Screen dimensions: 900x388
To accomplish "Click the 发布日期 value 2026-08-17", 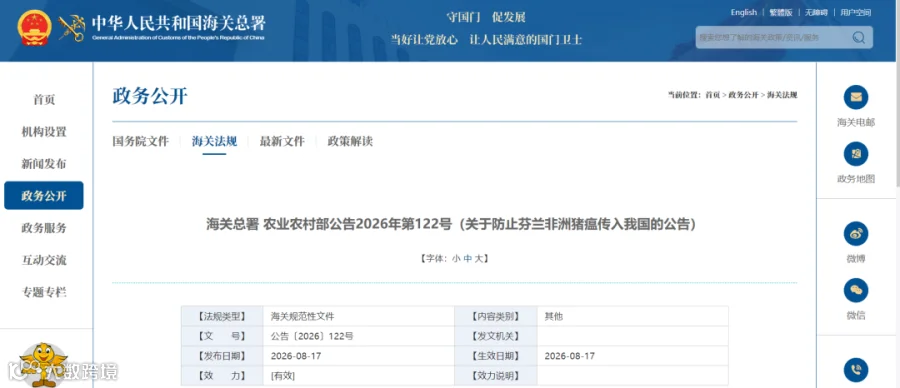I will (x=358, y=356).
